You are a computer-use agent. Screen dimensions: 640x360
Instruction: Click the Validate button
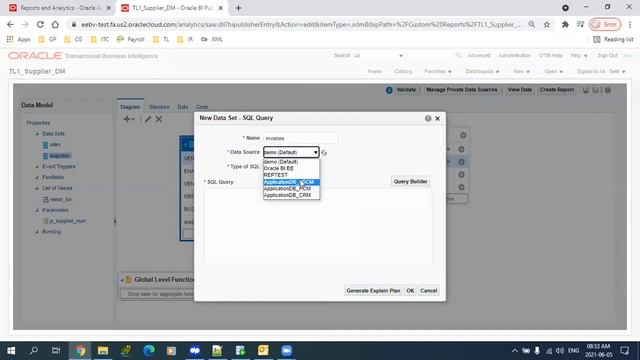tap(406, 90)
